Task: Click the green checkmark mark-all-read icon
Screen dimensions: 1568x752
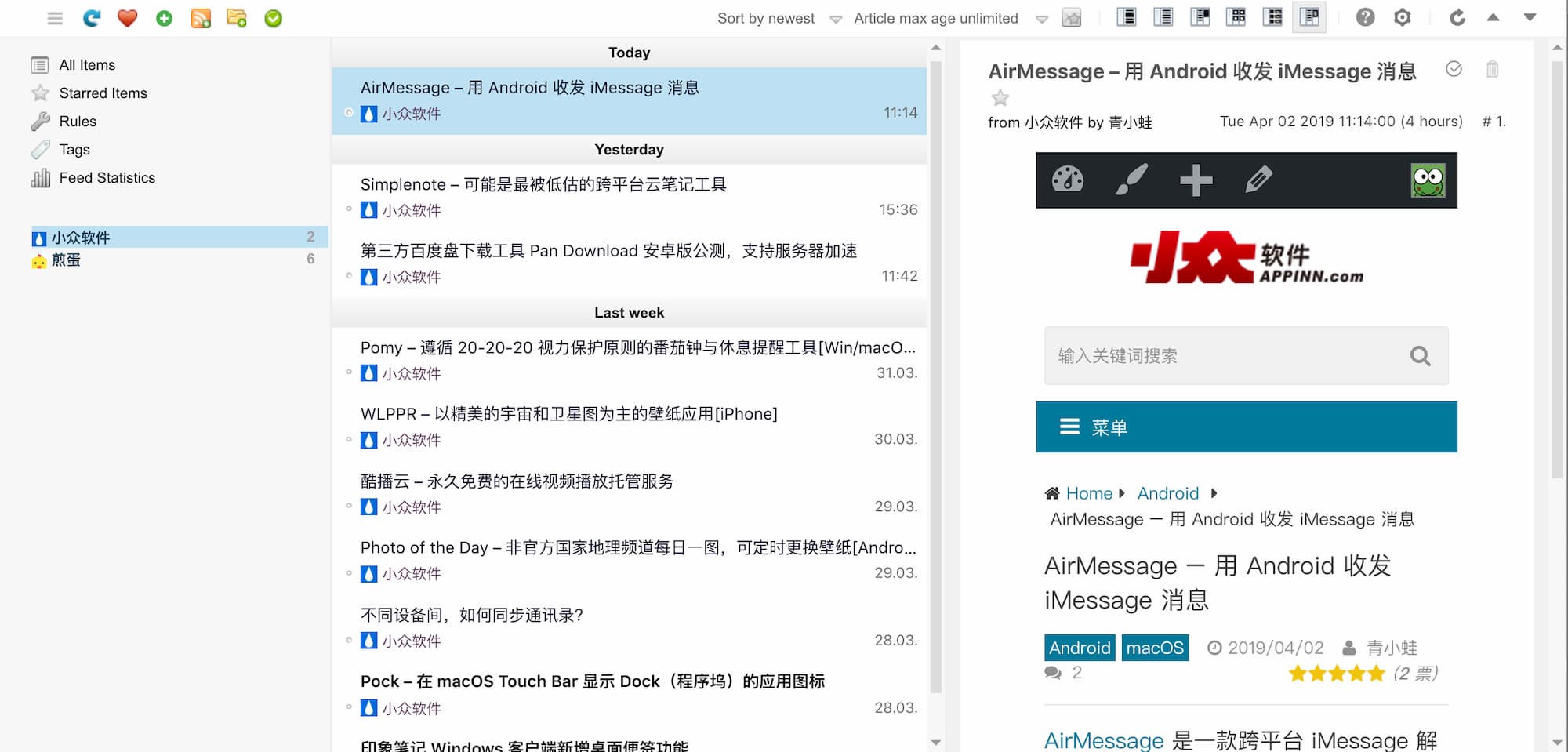Action: pyautogui.click(x=273, y=18)
